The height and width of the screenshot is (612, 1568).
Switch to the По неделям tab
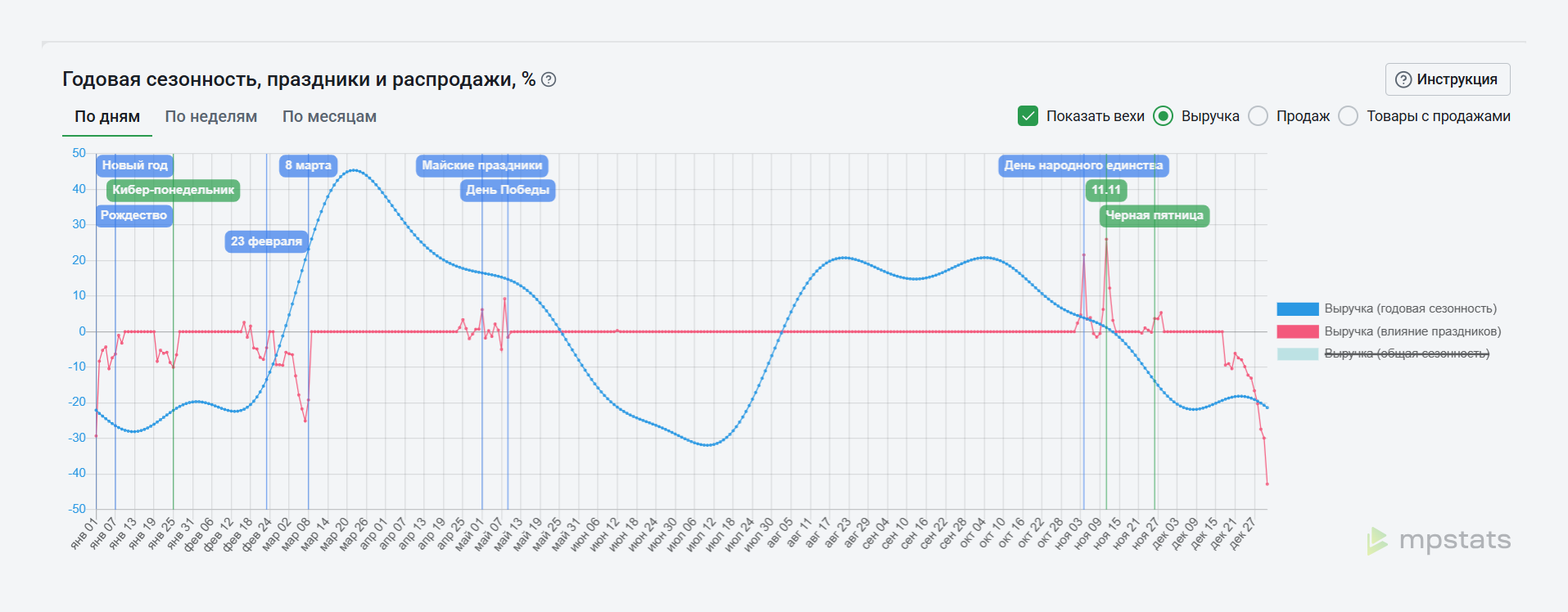click(x=211, y=116)
